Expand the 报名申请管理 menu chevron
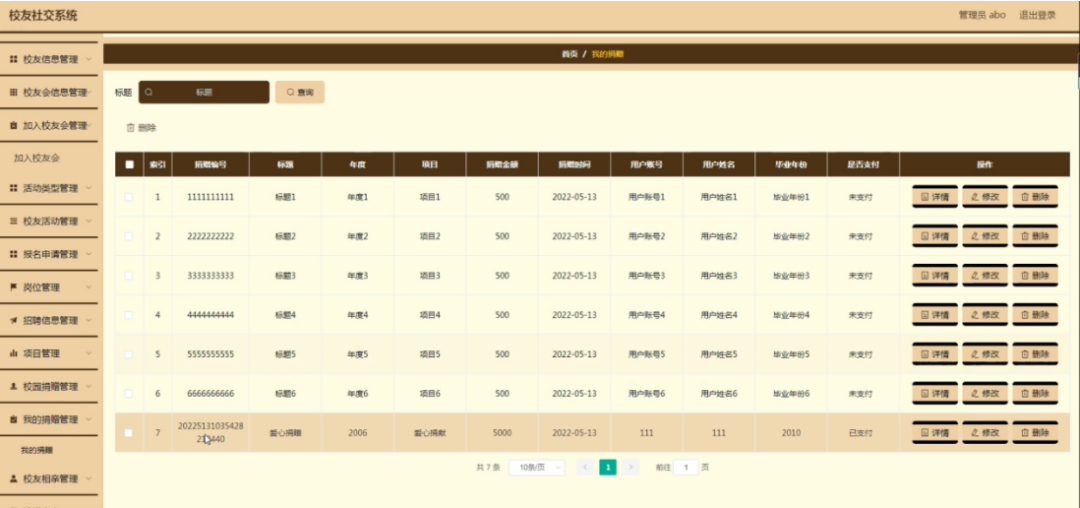 click(x=89, y=254)
